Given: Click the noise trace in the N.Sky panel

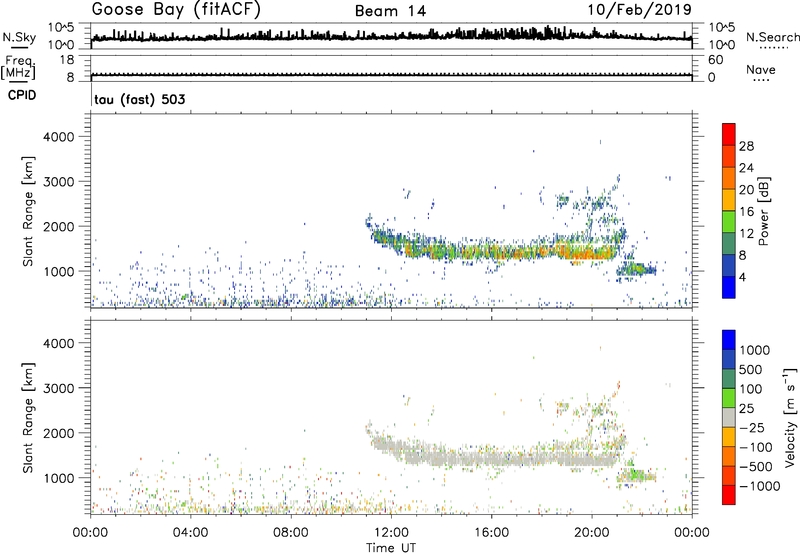Looking at the screenshot, I should (391, 37).
